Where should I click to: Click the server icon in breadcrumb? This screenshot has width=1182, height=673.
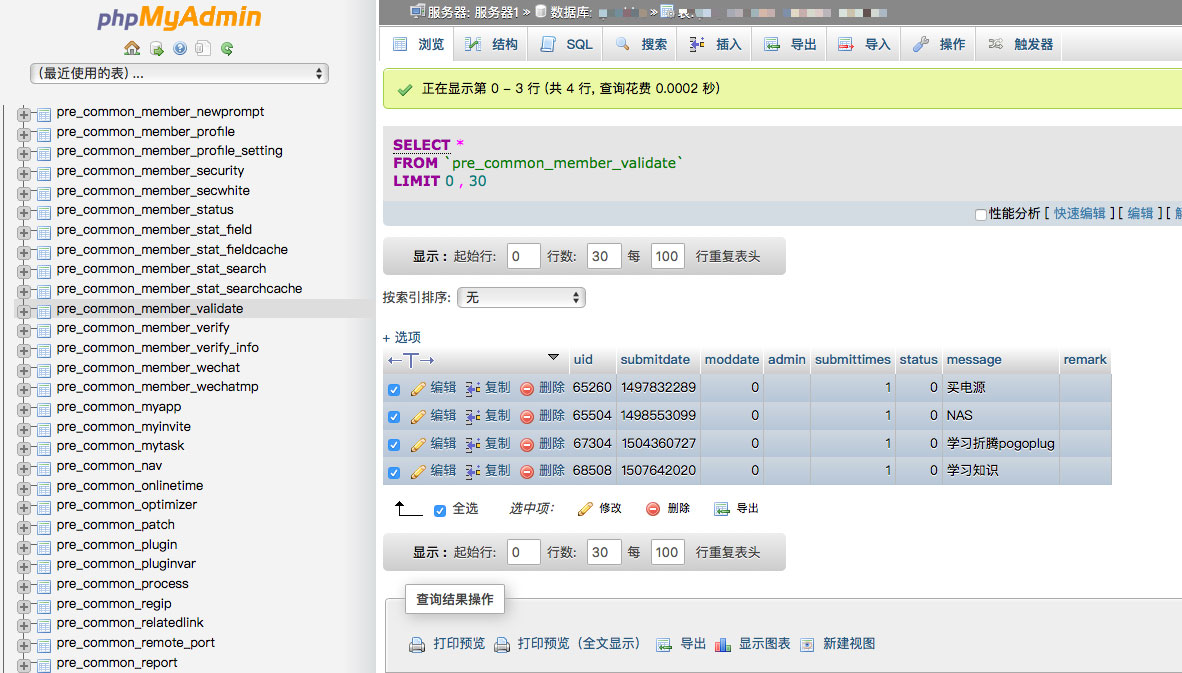pyautogui.click(x=417, y=11)
